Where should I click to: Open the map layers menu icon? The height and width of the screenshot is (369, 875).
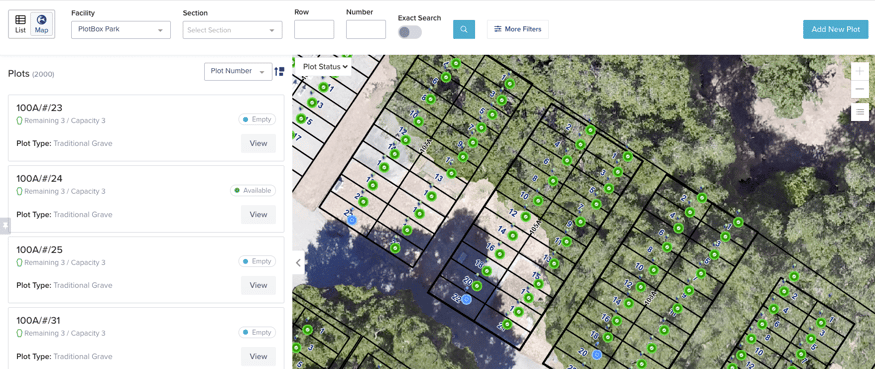[x=859, y=112]
